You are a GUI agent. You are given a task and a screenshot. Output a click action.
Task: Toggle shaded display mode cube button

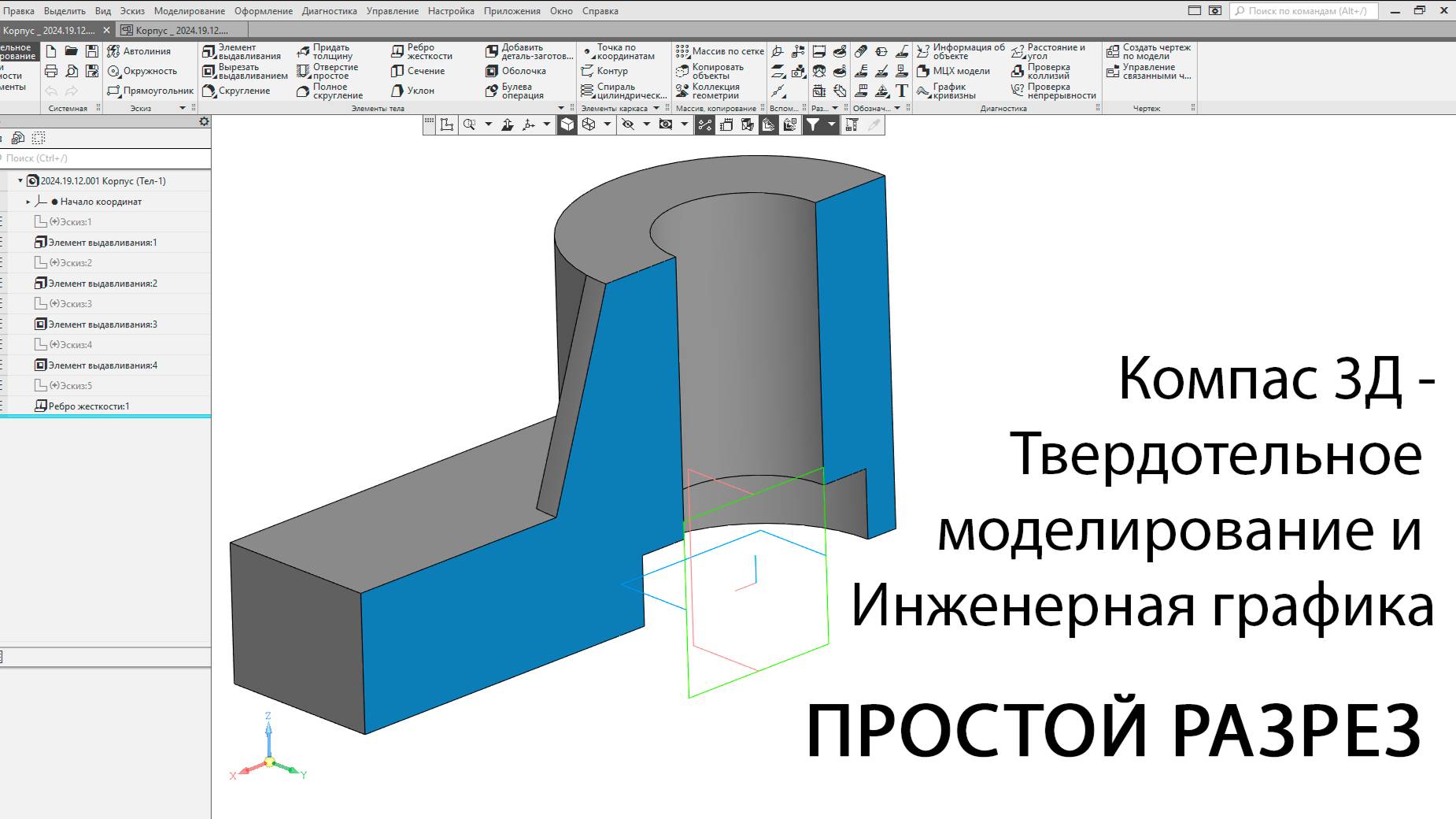pos(567,124)
